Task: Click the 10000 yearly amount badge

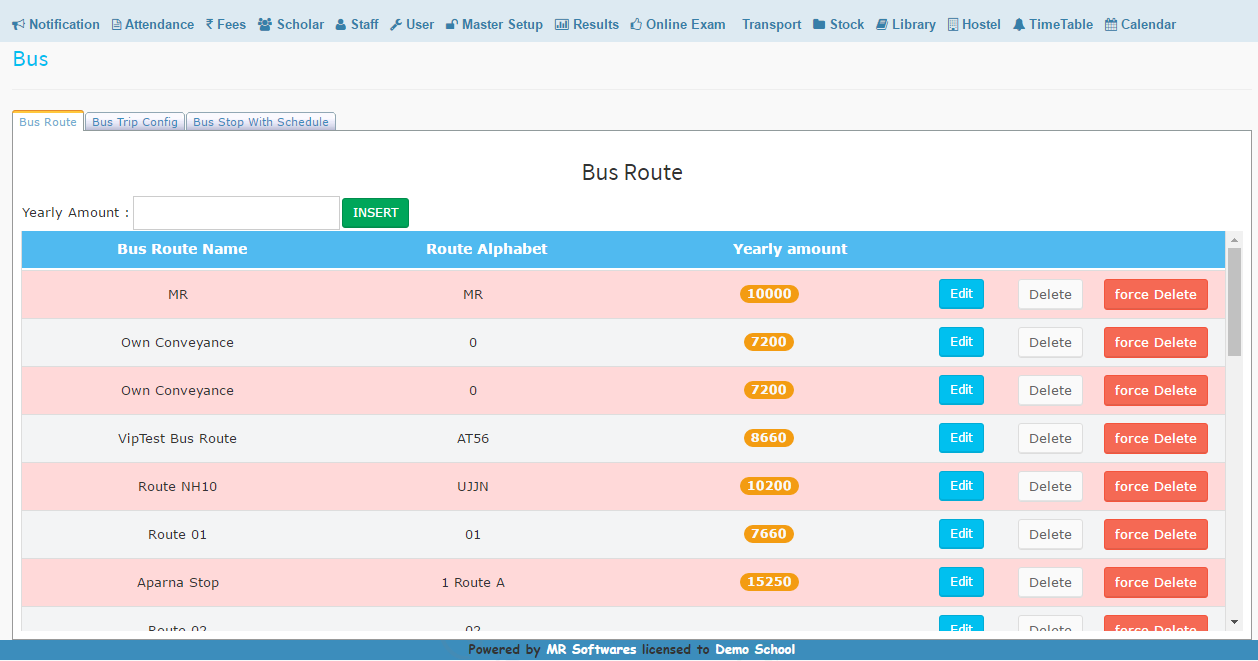Action: point(769,294)
